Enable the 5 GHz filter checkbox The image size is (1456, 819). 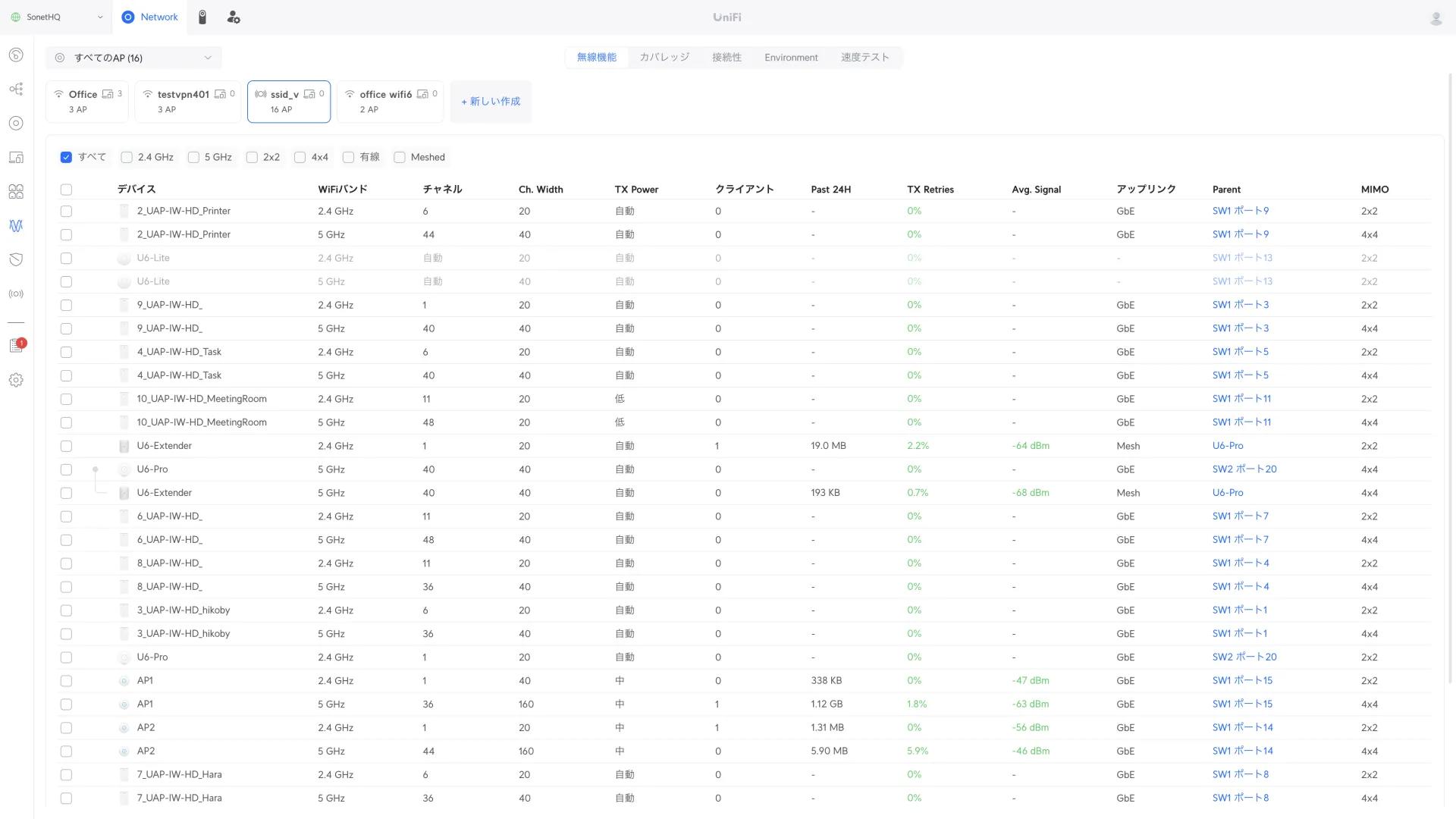pyautogui.click(x=193, y=157)
